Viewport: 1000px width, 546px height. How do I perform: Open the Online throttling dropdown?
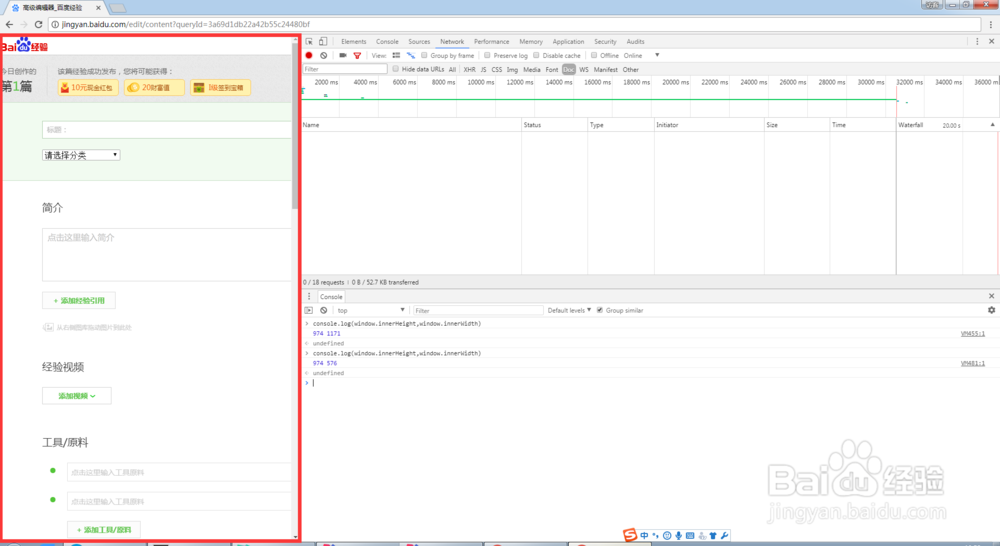(x=642, y=55)
